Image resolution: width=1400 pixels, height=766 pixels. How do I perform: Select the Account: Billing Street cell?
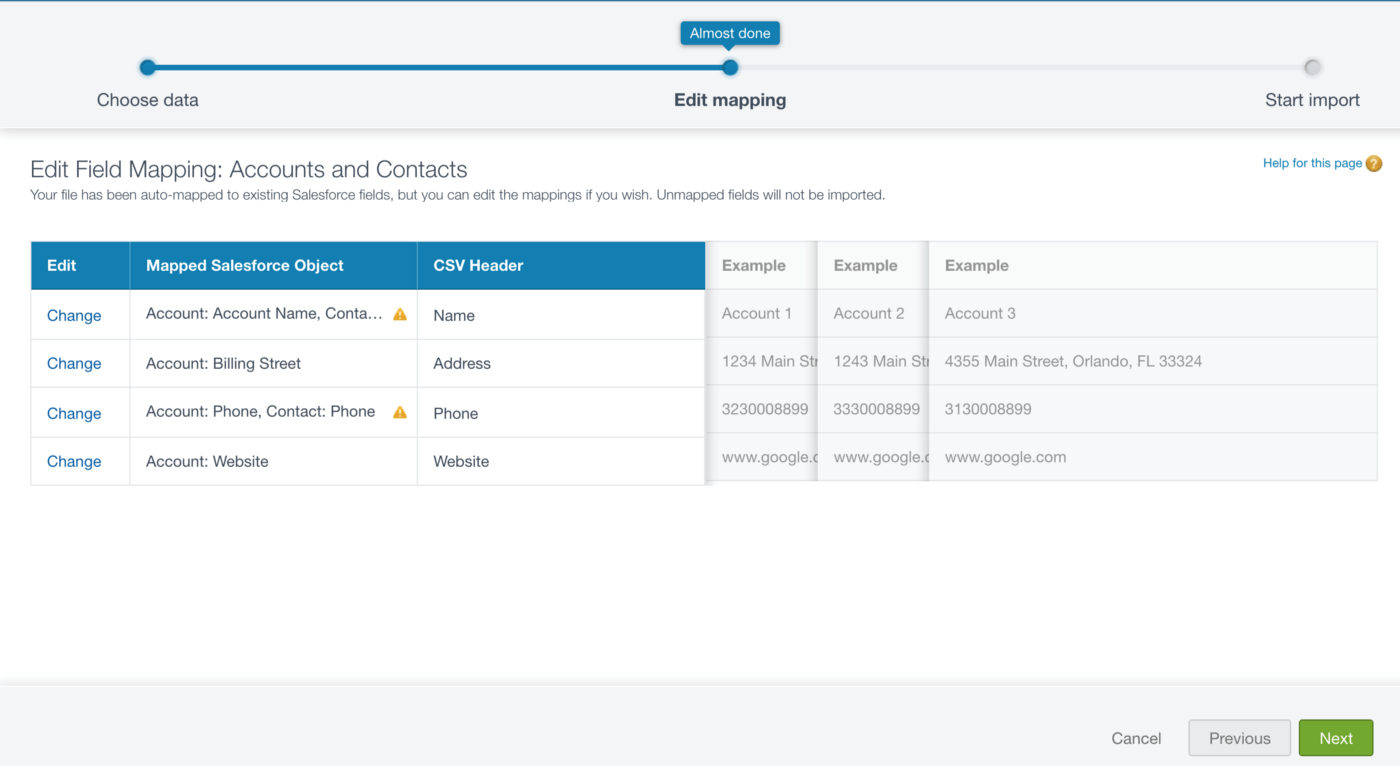click(x=273, y=363)
